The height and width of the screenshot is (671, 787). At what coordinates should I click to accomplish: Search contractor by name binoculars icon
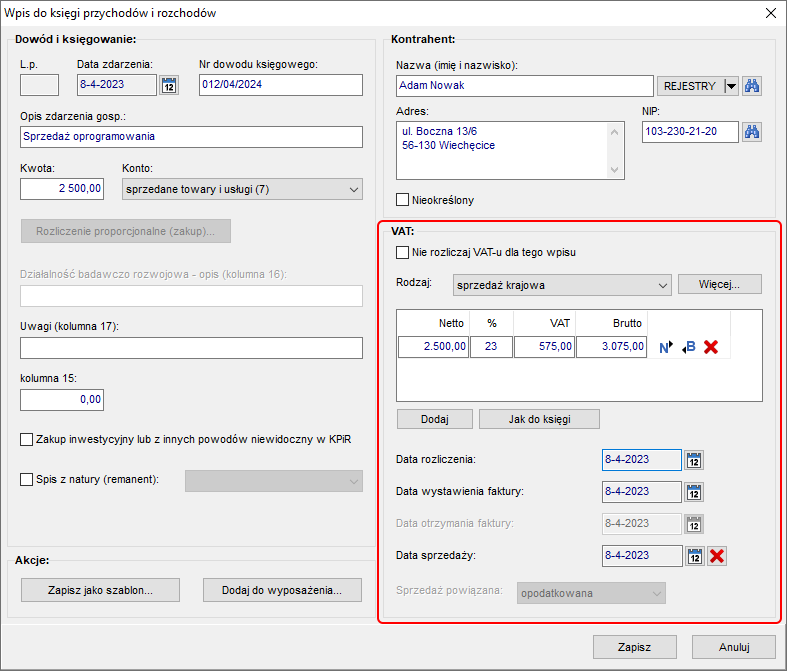tap(752, 86)
